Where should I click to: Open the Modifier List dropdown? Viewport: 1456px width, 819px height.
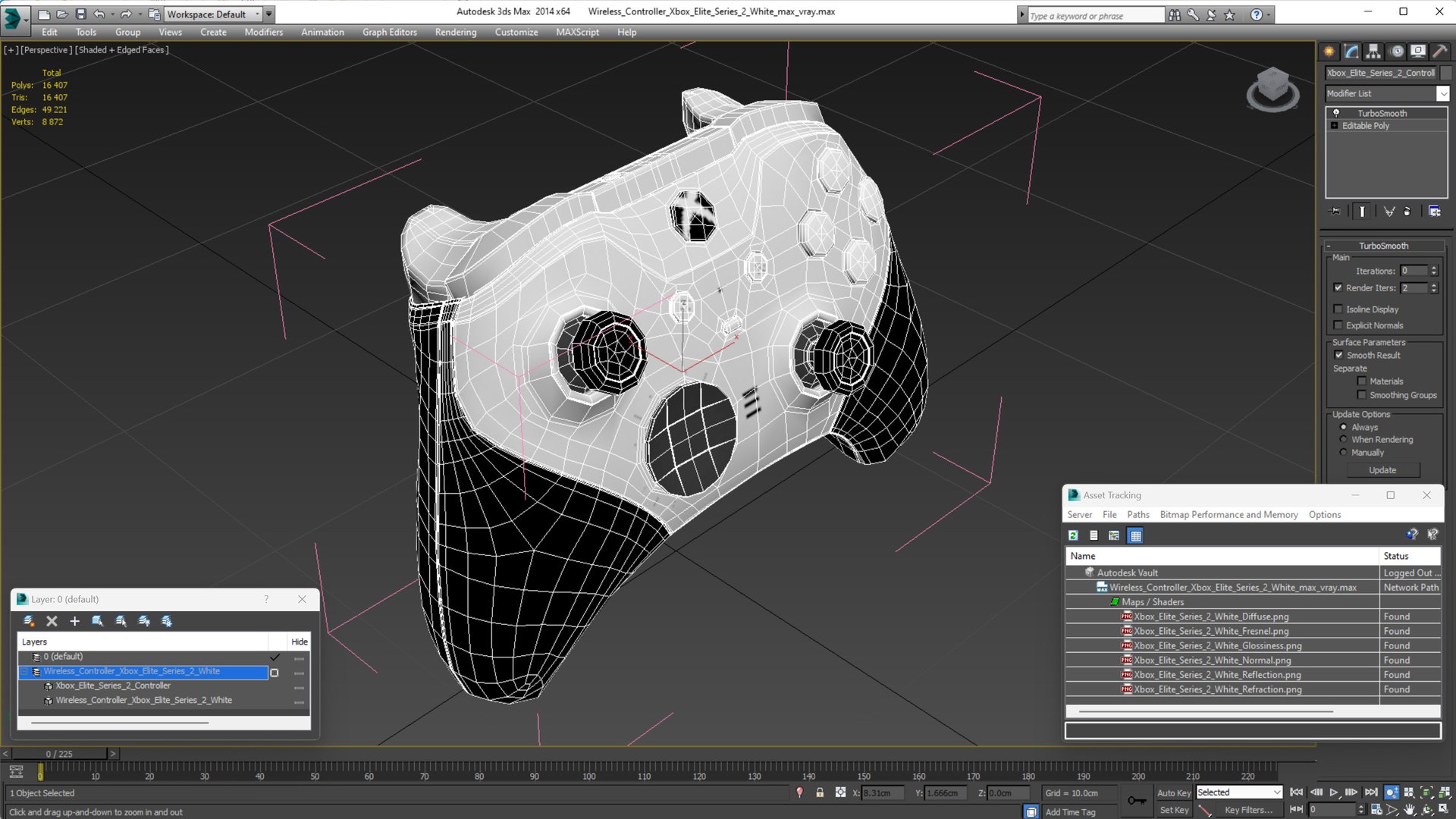pos(1387,93)
